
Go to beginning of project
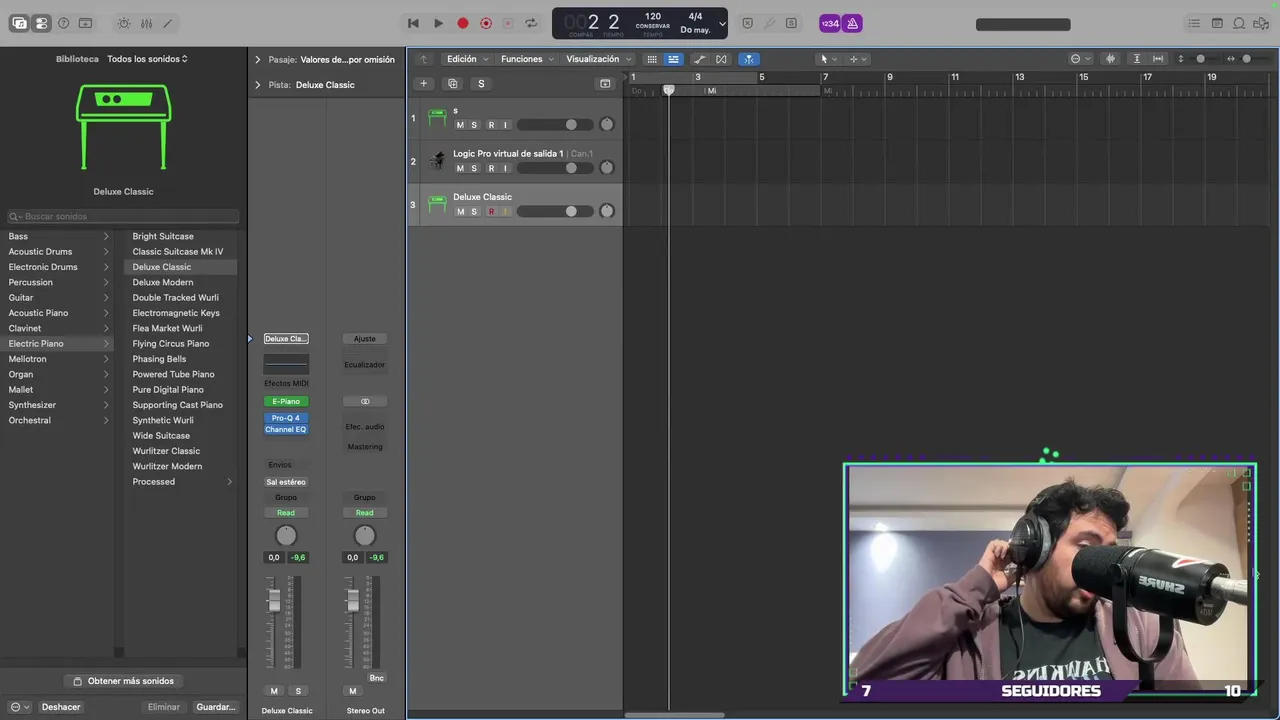tap(413, 23)
